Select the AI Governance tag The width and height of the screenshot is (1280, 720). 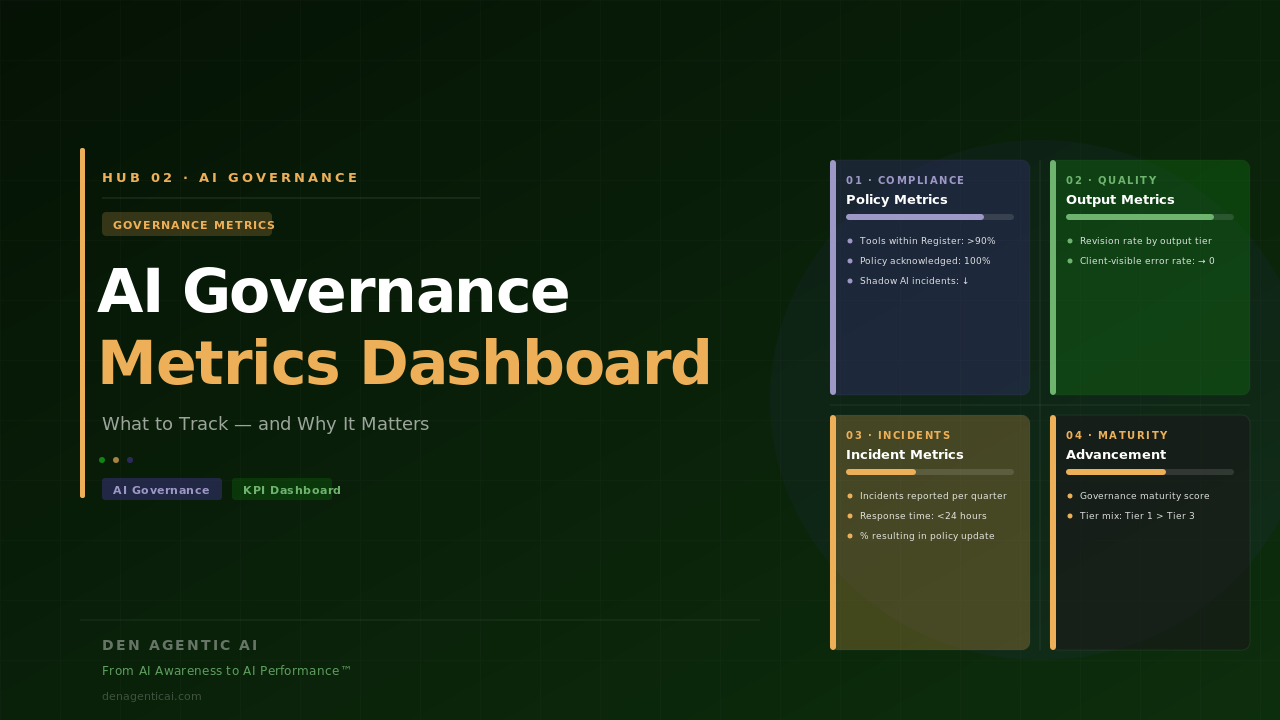[162, 489]
